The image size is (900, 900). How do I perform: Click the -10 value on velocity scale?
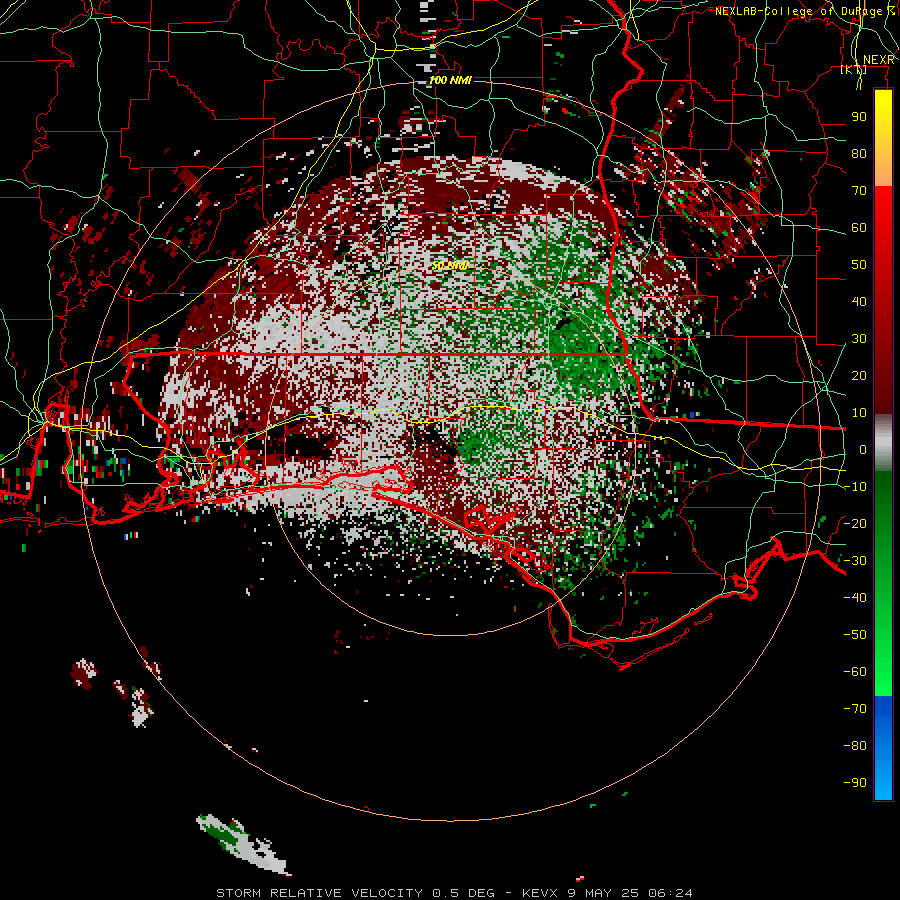click(855, 487)
